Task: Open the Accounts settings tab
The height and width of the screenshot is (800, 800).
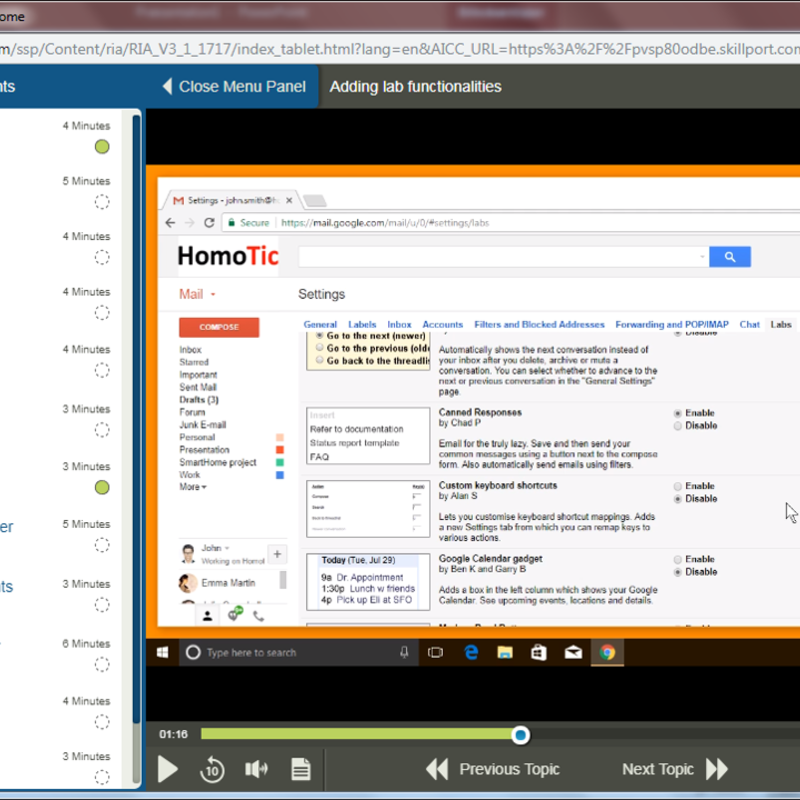Action: tap(442, 324)
